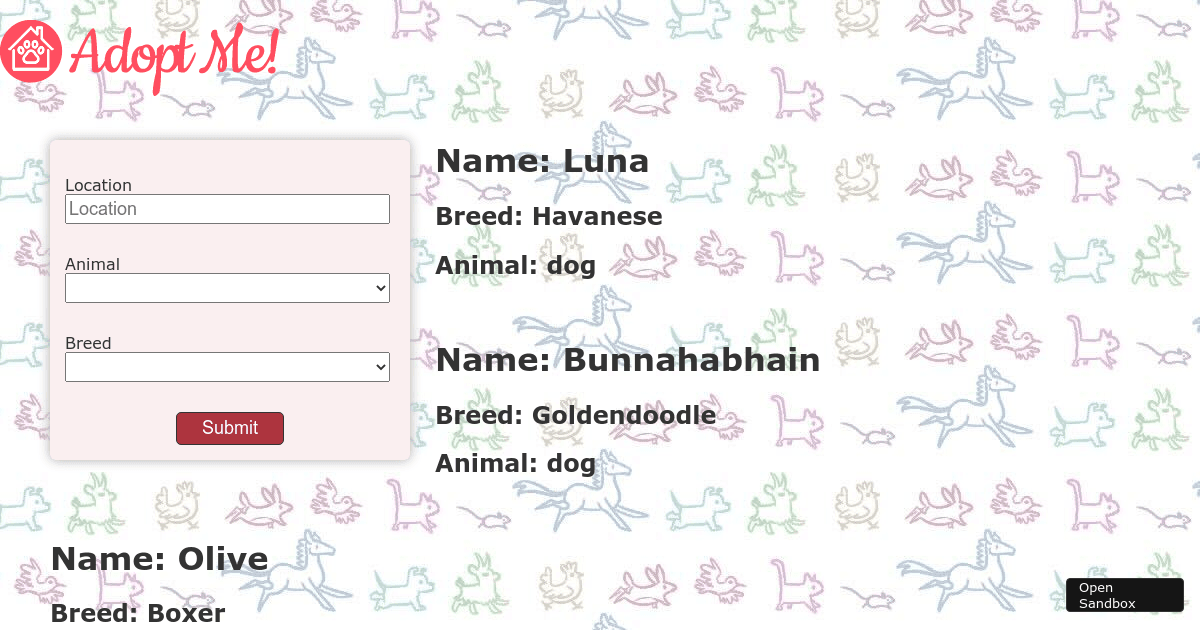Click the Animal label above its dropdown
Image resolution: width=1200 pixels, height=630 pixels.
tap(92, 264)
